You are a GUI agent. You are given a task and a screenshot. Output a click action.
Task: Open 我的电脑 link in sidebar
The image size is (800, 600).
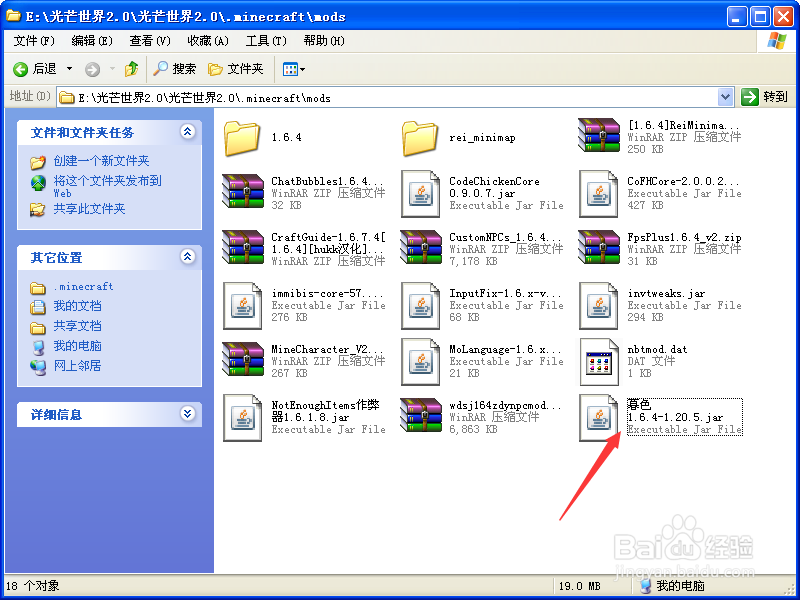point(78,346)
